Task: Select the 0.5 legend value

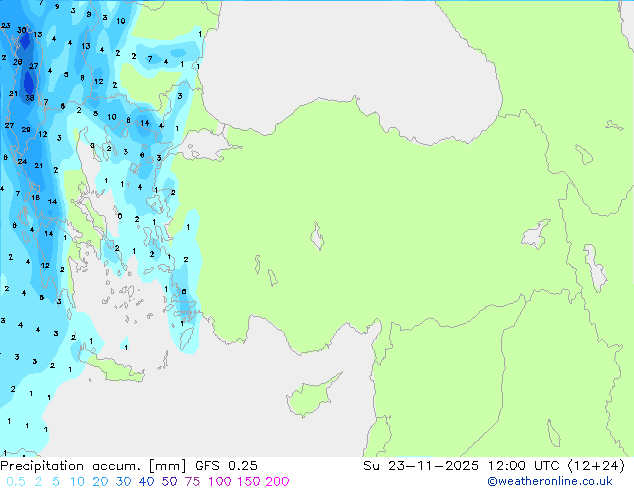Action: (x=16, y=482)
